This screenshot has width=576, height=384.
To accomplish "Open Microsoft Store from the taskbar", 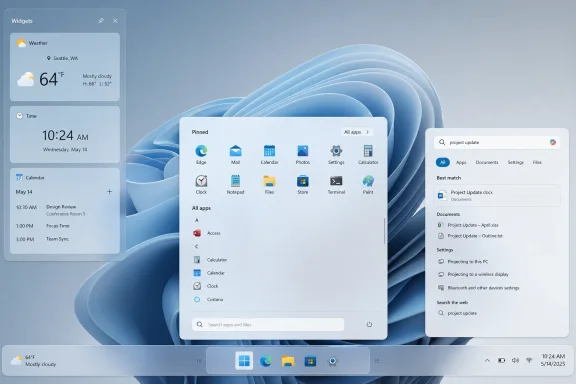I will (x=310, y=361).
